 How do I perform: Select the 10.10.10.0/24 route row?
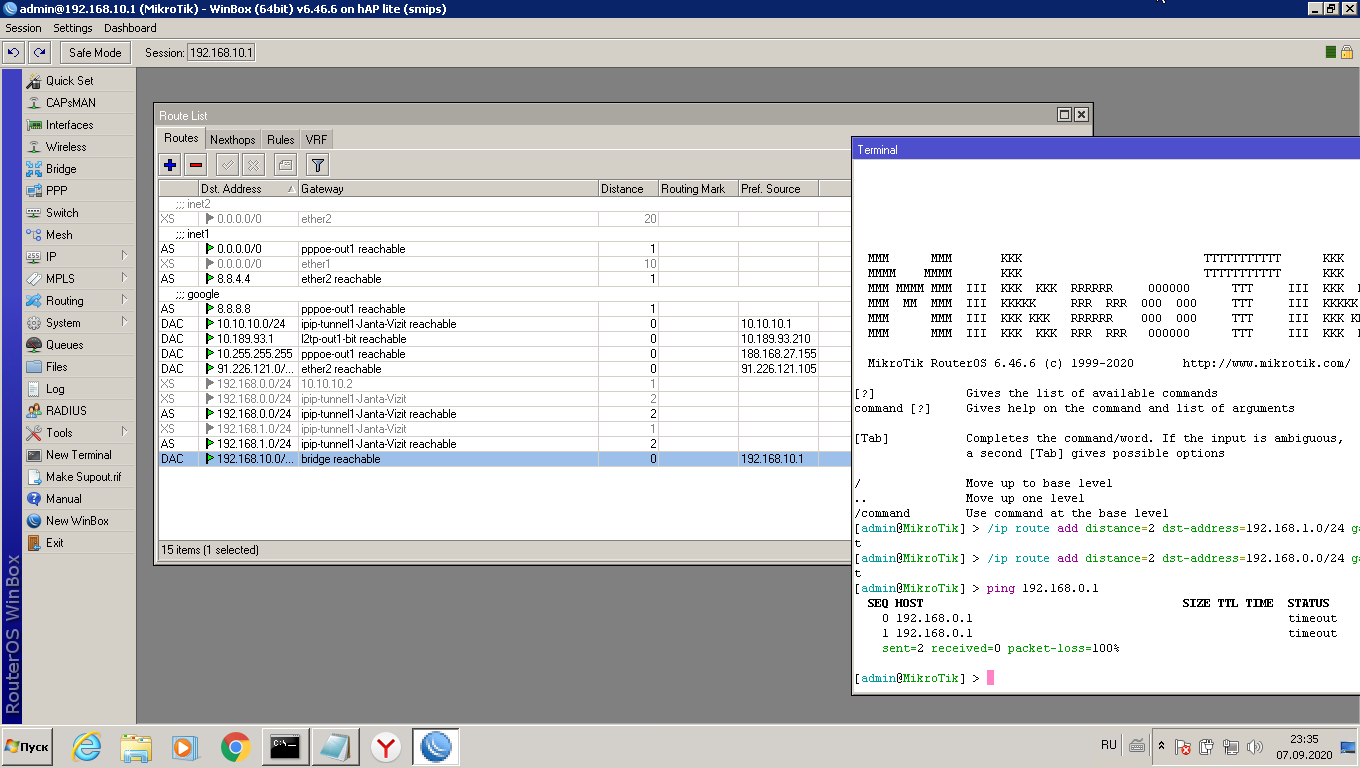[504, 324]
